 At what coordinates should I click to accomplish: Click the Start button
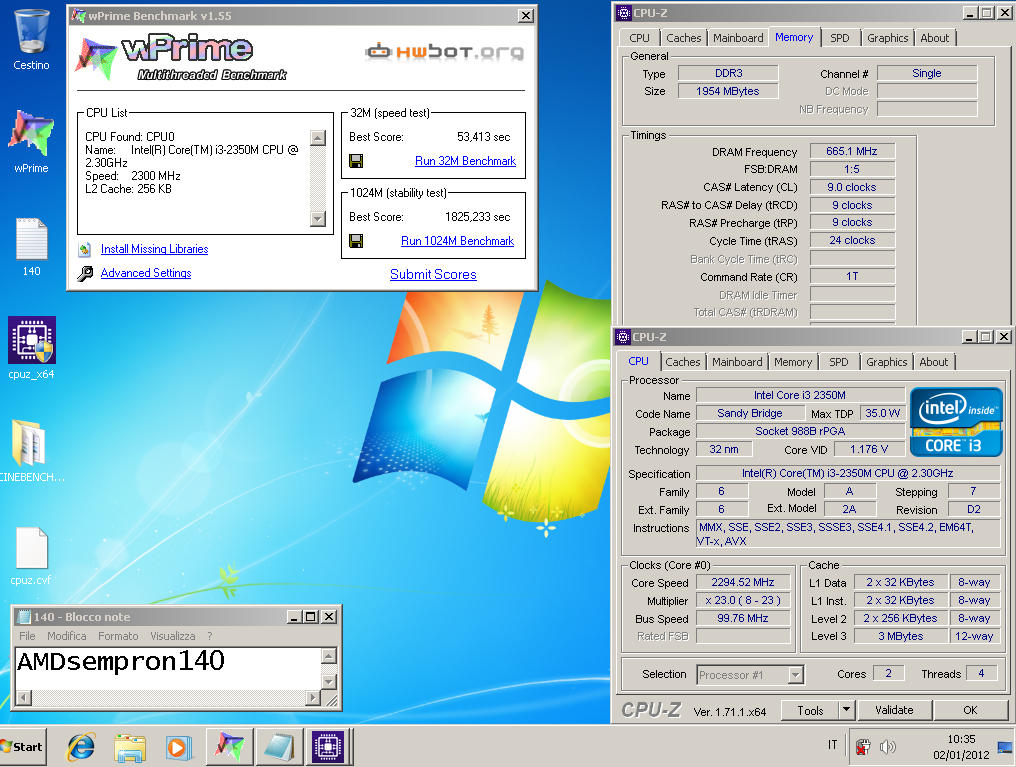[21, 746]
